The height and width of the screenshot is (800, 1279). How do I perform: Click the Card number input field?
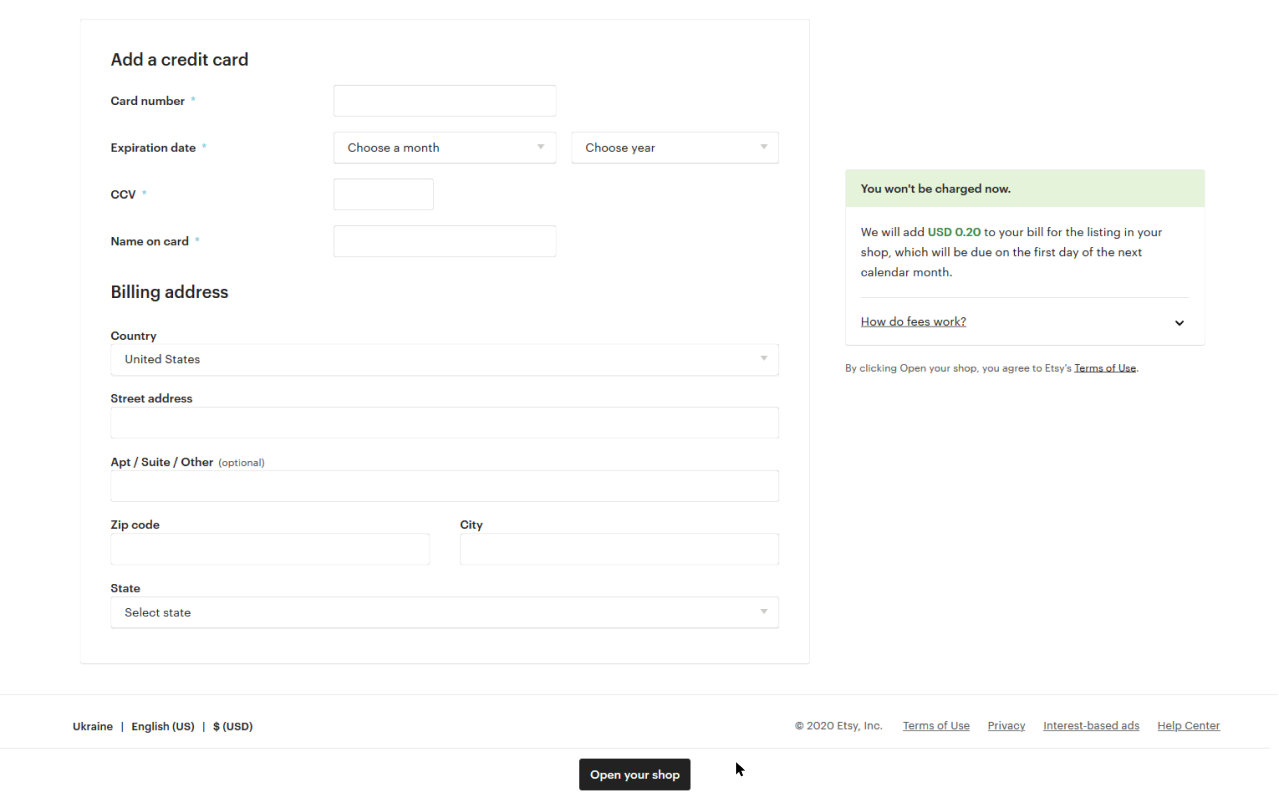tap(444, 101)
